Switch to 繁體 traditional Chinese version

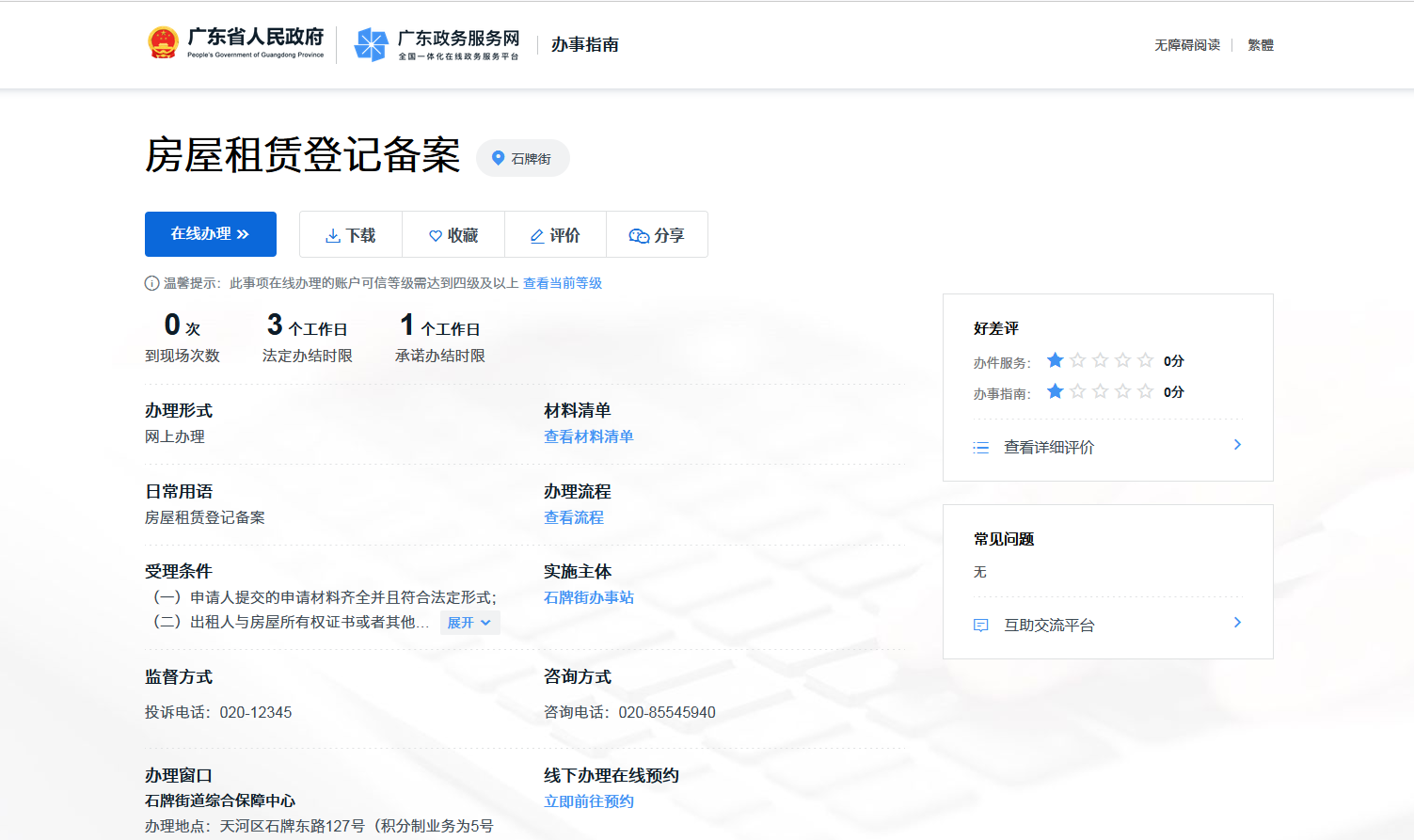[1261, 44]
